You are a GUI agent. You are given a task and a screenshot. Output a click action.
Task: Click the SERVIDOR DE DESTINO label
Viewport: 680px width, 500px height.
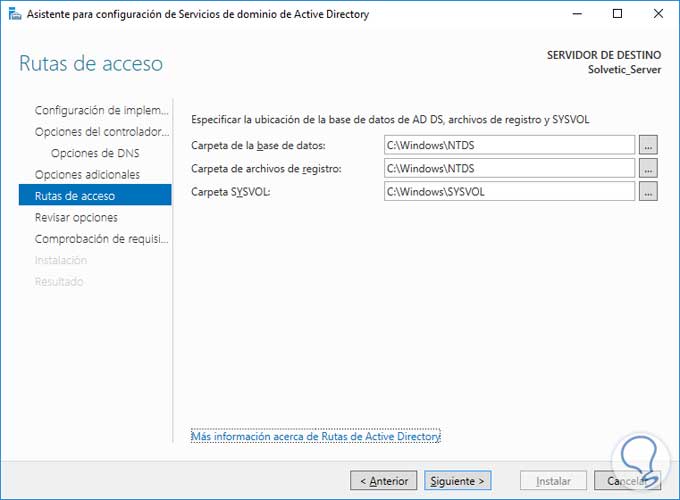(x=604, y=55)
